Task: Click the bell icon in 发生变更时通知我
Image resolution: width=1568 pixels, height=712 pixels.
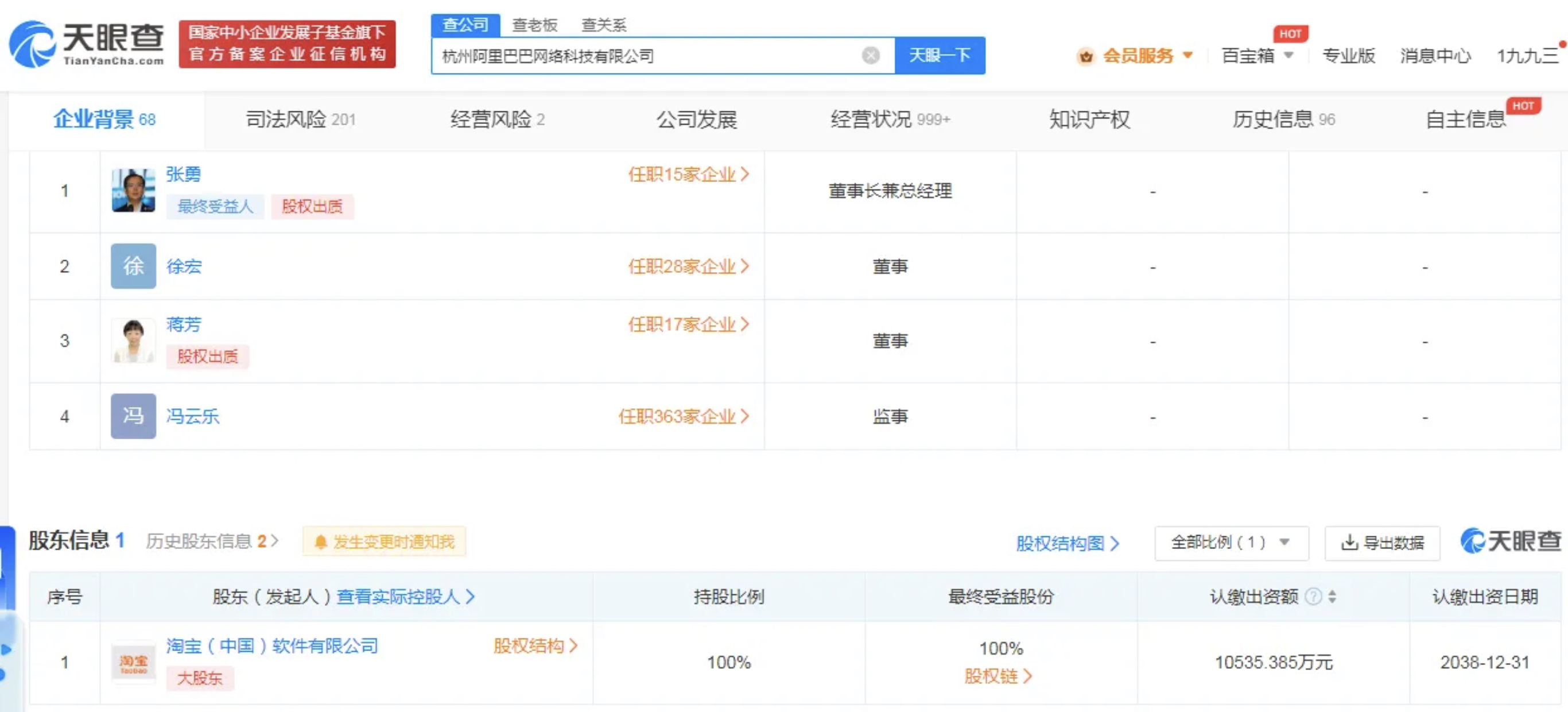Action: 321,541
